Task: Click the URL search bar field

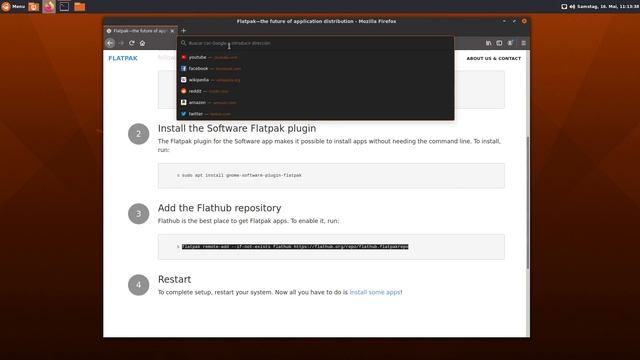Action: coord(315,43)
